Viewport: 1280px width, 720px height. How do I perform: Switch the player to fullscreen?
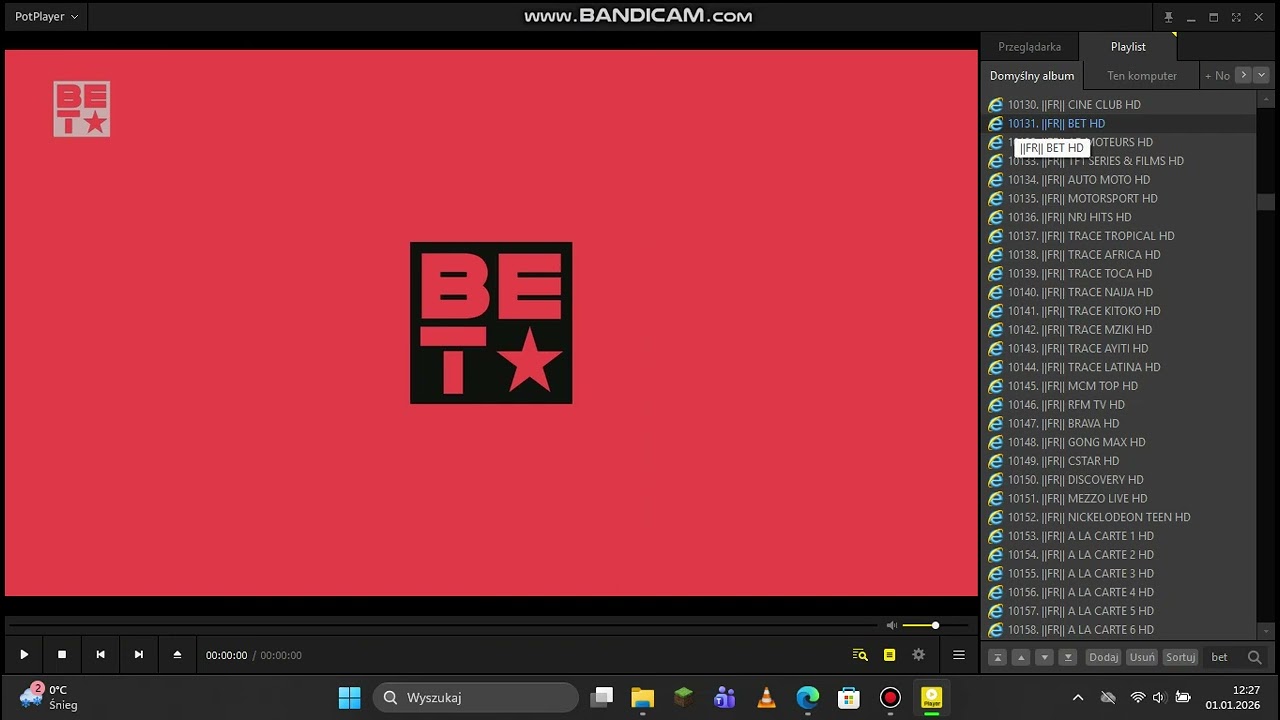point(1236,17)
